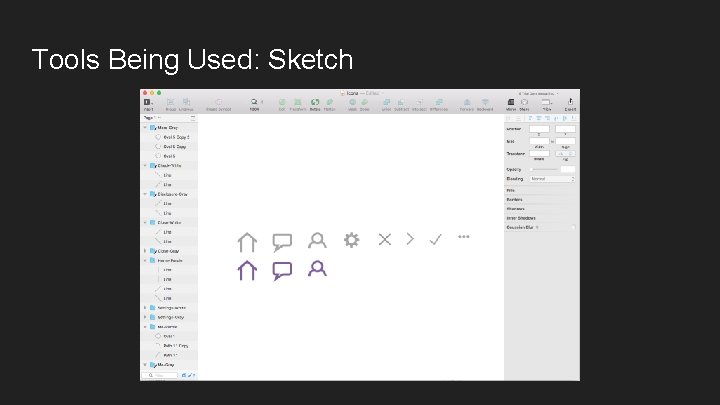Screen dimensions: 720x405
Task: Open the Insert tool menu in toolbar
Action: [148, 102]
